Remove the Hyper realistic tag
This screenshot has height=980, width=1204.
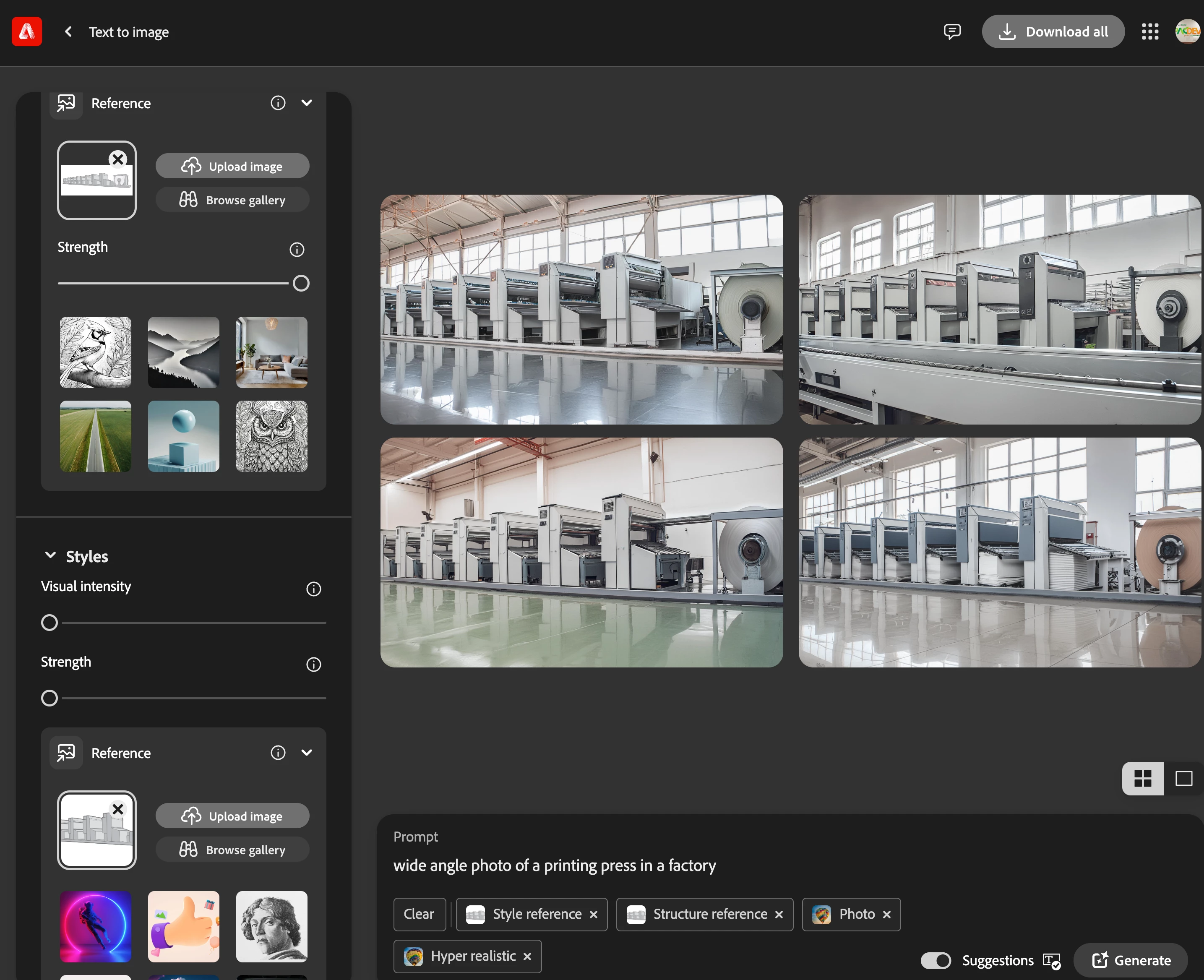tap(527, 956)
